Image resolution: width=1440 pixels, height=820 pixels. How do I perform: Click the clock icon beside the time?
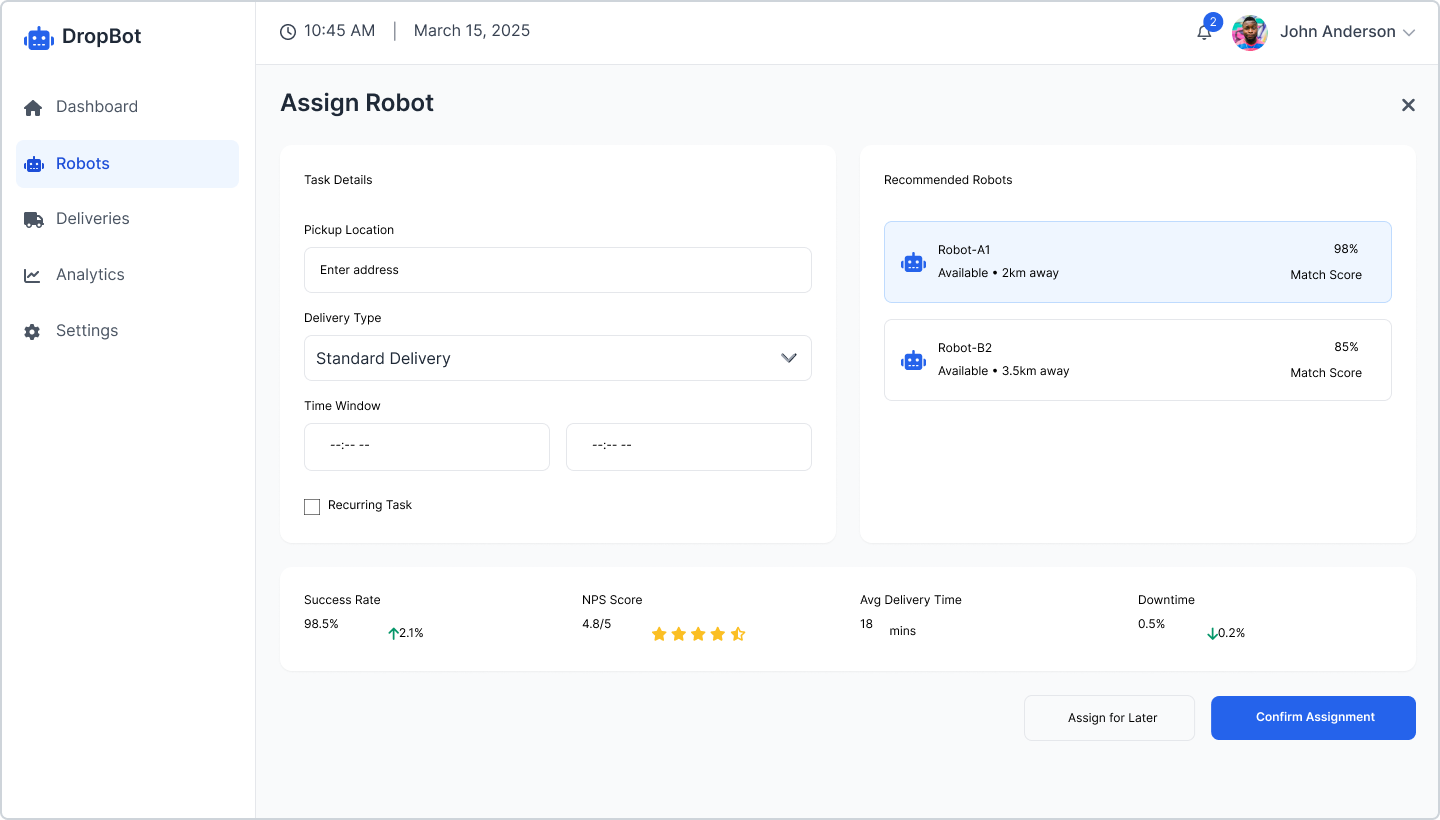288,32
